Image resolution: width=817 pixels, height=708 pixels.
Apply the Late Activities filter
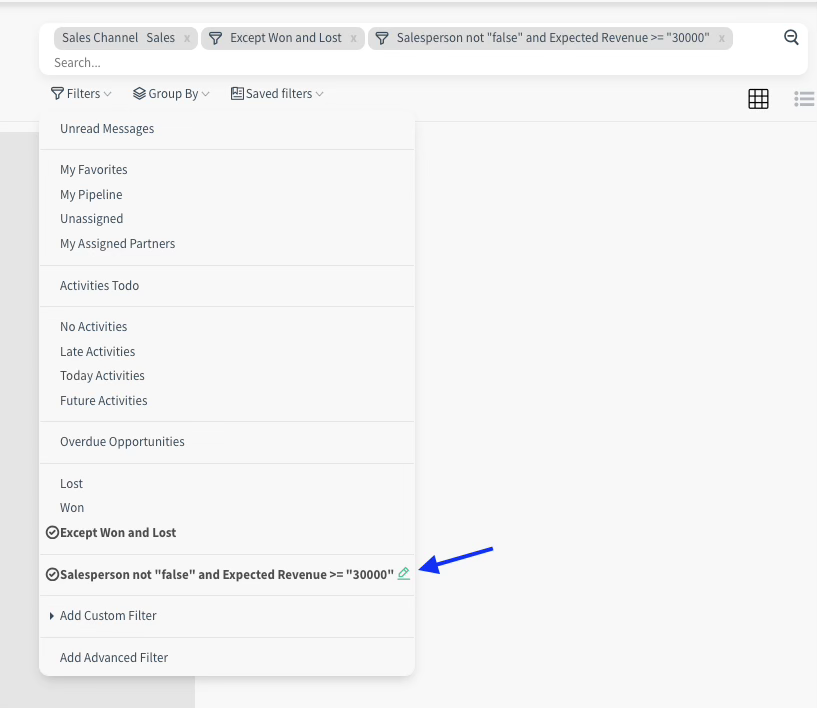pyautogui.click(x=97, y=352)
